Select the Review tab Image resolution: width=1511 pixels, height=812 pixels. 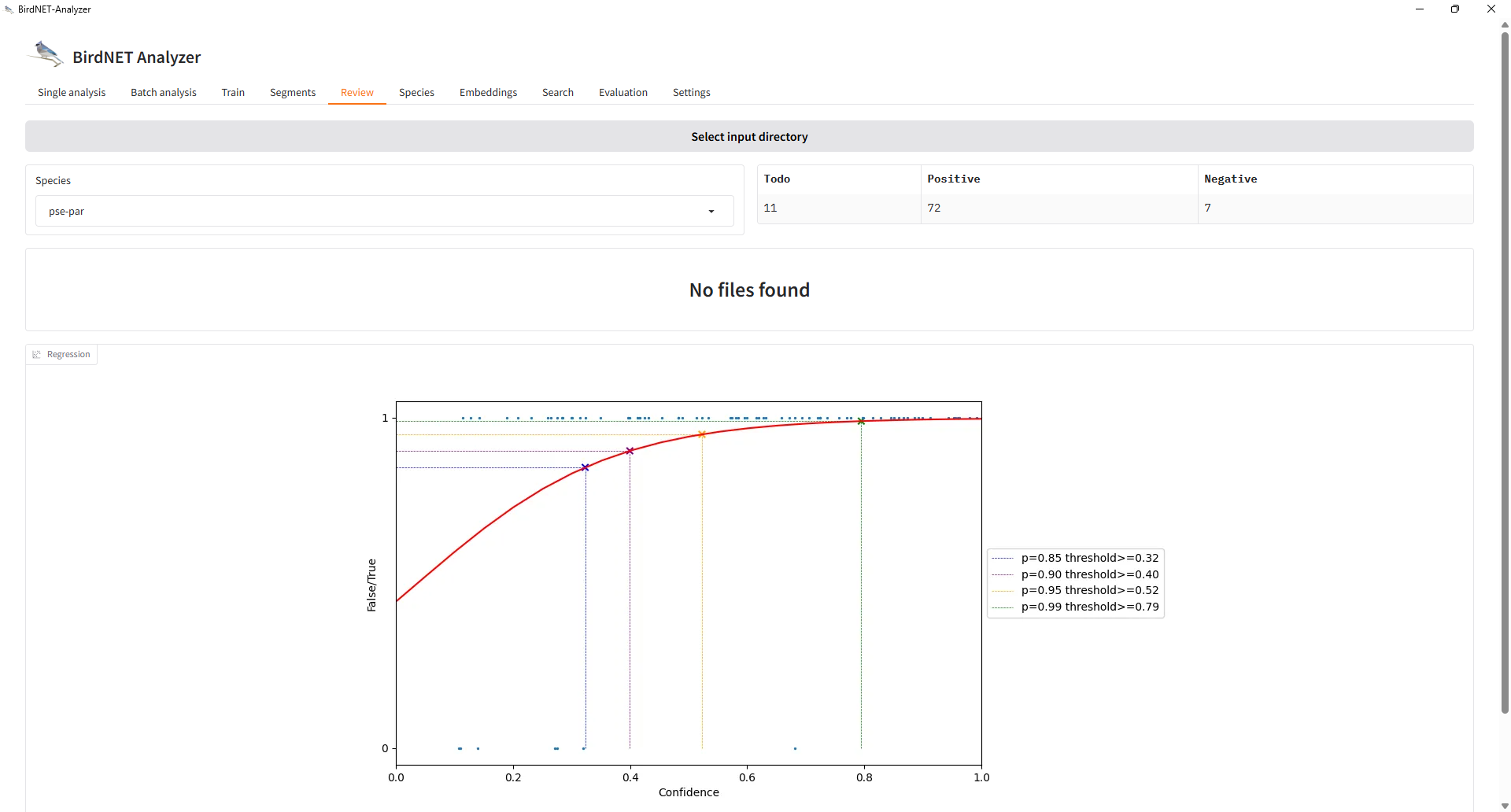tap(357, 93)
